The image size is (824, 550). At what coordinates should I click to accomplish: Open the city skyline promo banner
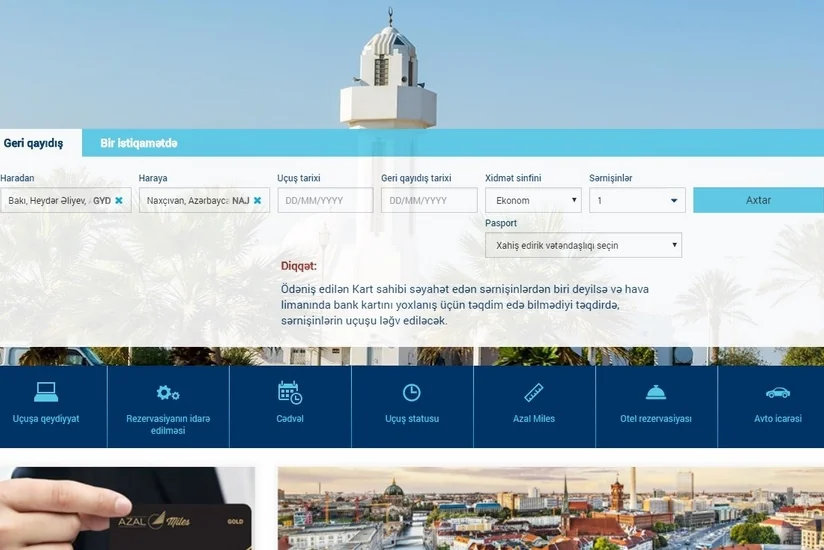[551, 509]
